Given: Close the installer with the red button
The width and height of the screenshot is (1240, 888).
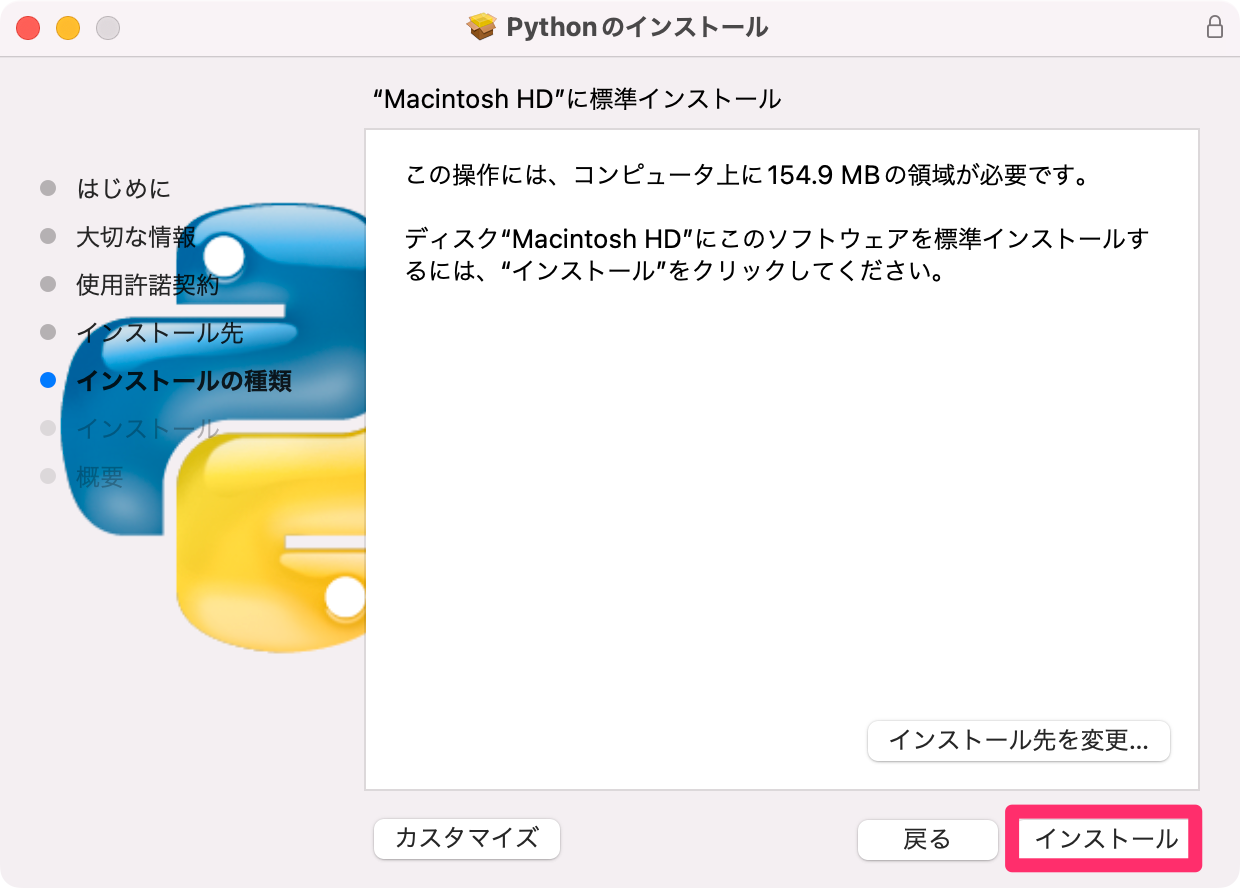Looking at the screenshot, I should pyautogui.click(x=28, y=28).
